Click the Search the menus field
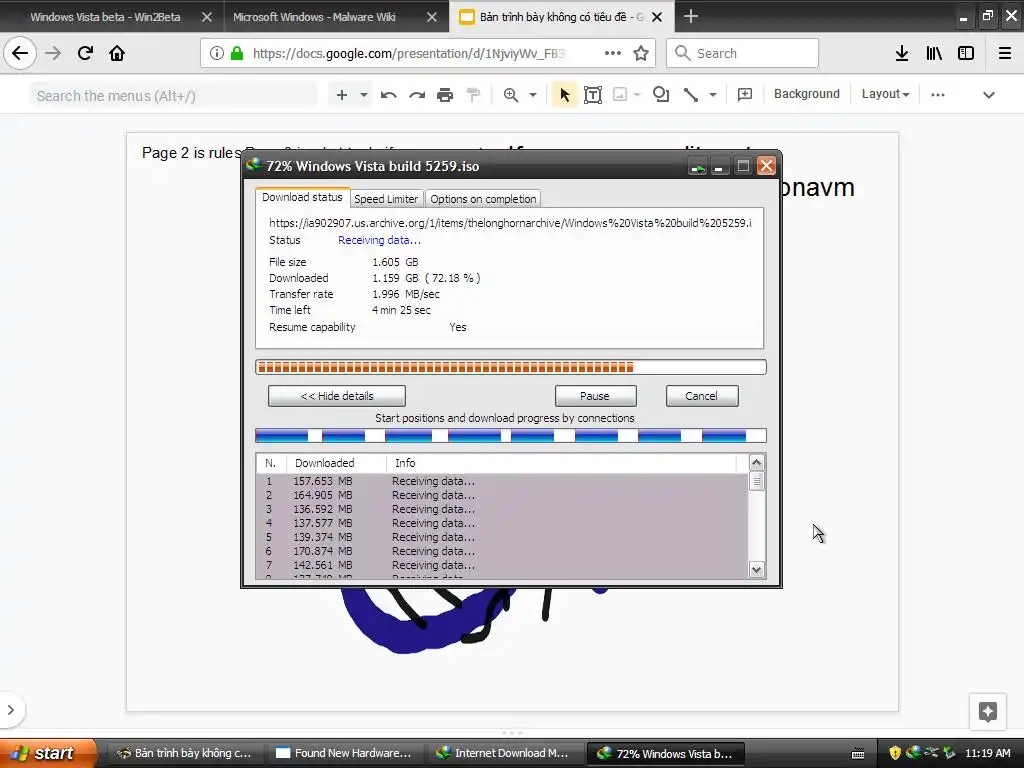Screen dimensions: 1024x768 tap(173, 96)
